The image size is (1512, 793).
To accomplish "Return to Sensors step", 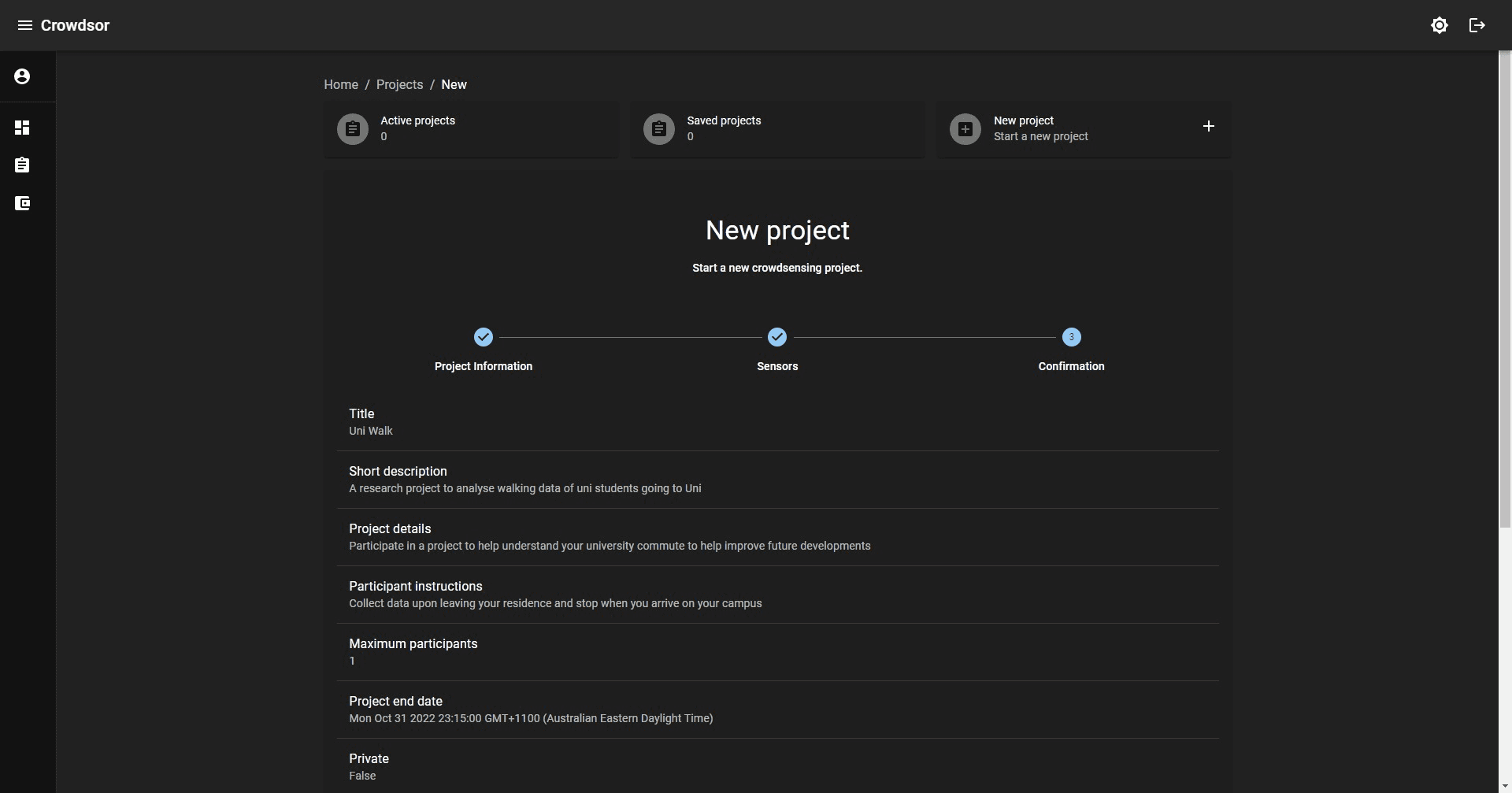I will (776, 337).
